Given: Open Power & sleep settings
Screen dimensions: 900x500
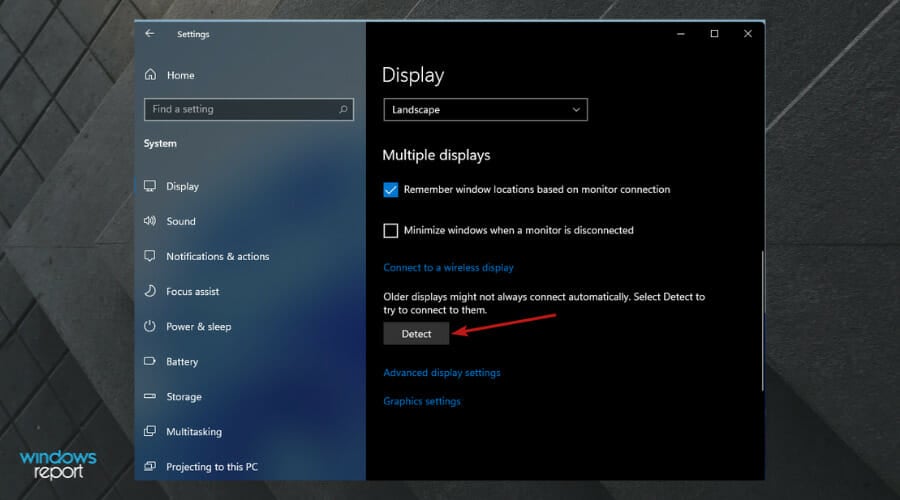Looking at the screenshot, I should 199,326.
